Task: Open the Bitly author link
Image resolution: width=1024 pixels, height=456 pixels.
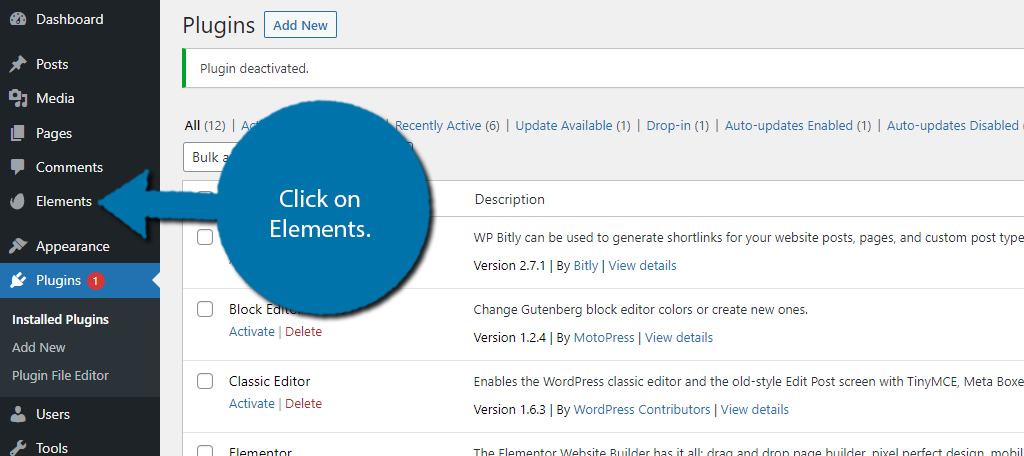Action: 586,266
